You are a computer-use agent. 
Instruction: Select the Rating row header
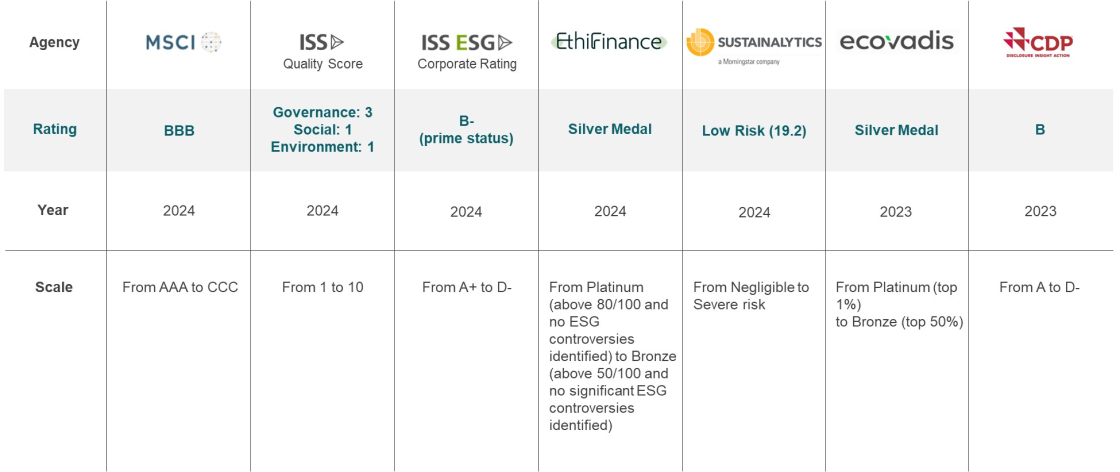point(55,130)
